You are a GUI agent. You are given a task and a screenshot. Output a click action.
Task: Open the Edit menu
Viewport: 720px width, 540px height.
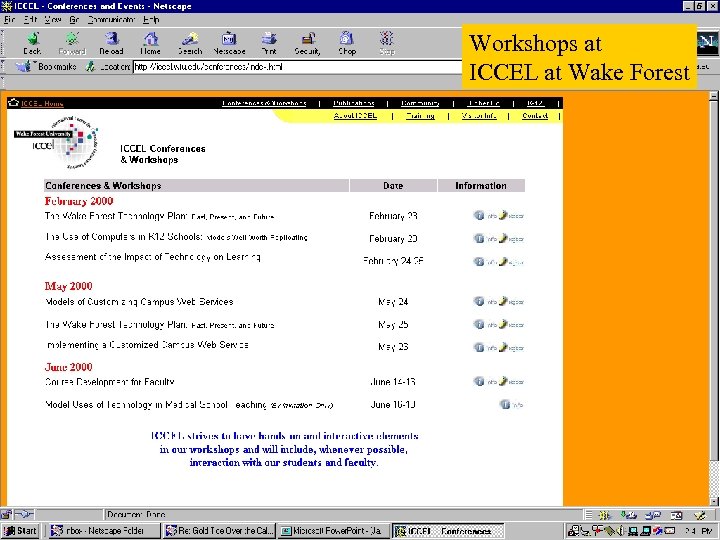tap(30, 20)
